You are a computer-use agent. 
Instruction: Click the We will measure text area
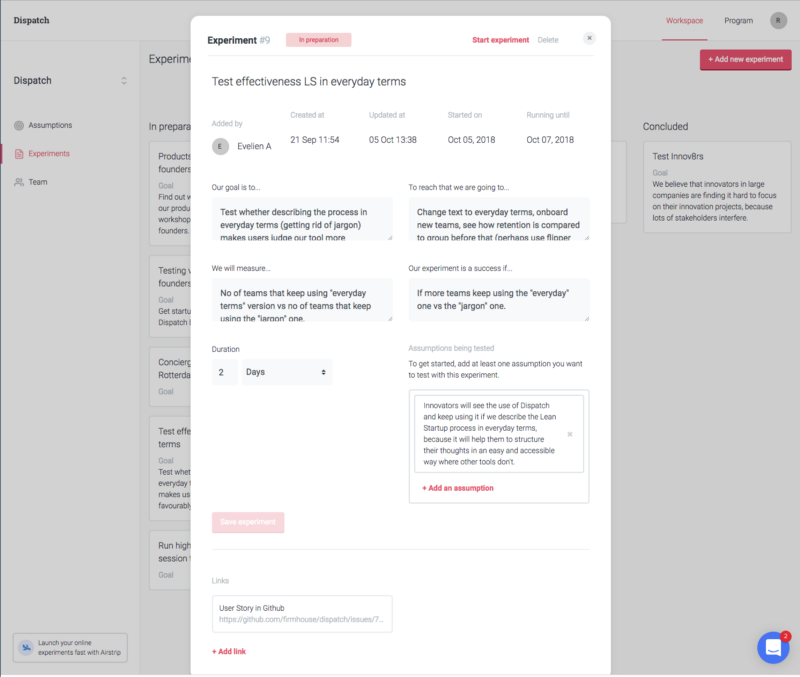pos(302,300)
